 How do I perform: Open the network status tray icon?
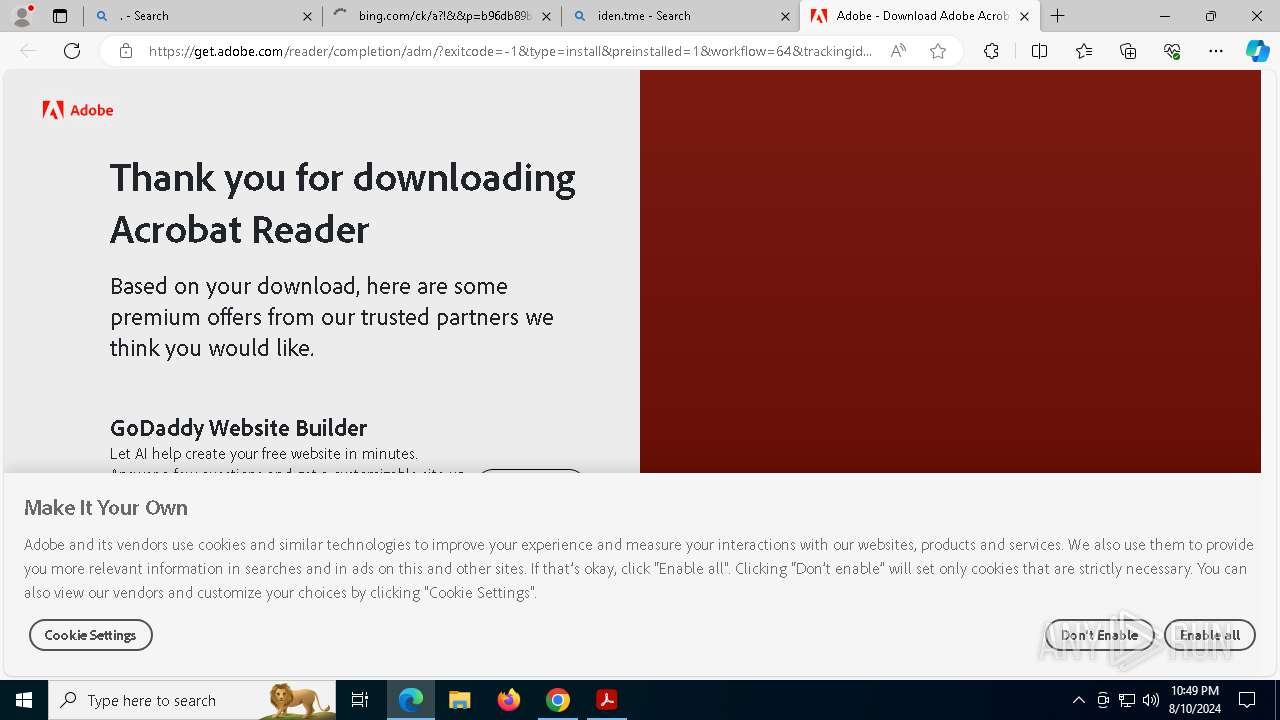click(x=1127, y=700)
